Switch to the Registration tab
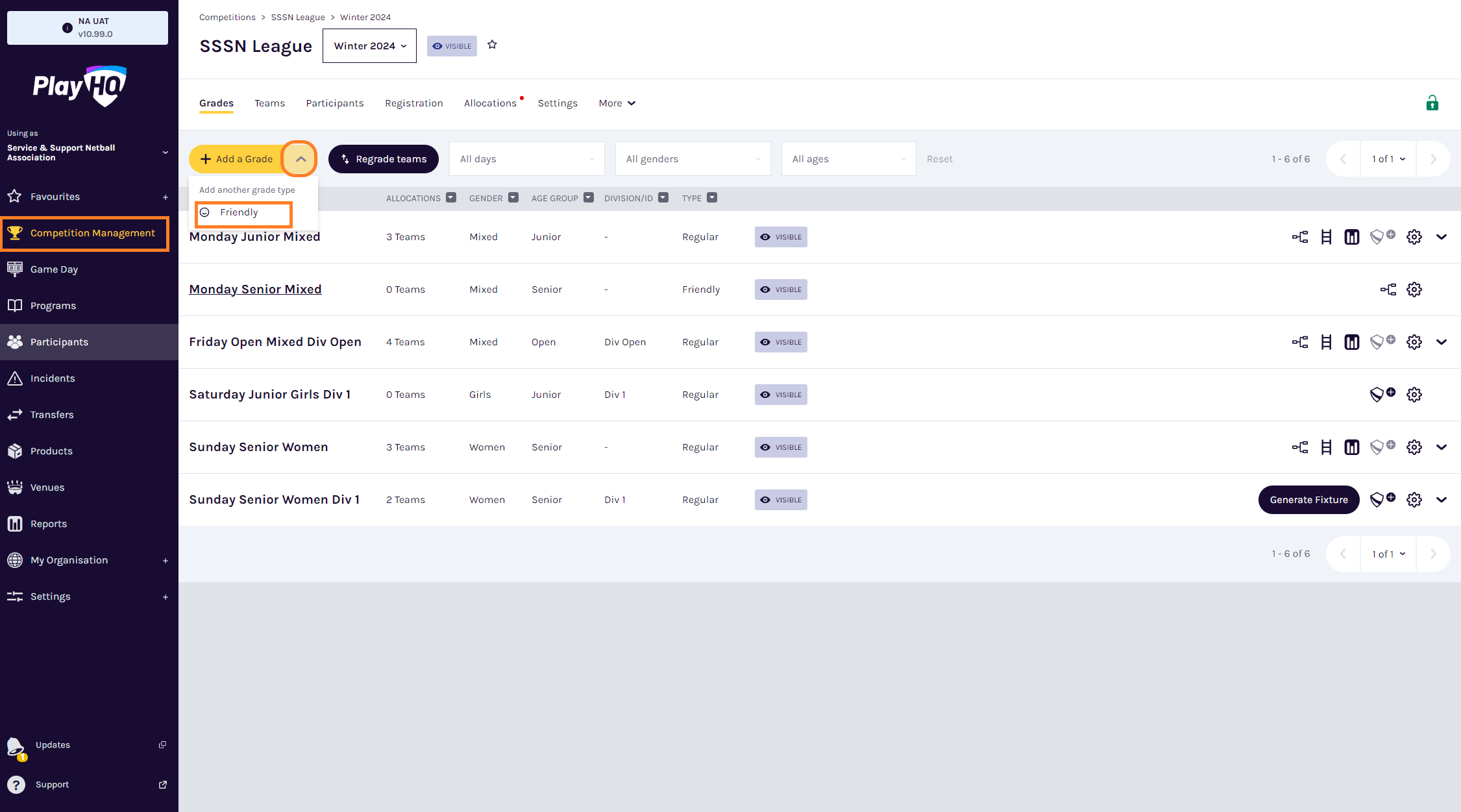 [414, 103]
